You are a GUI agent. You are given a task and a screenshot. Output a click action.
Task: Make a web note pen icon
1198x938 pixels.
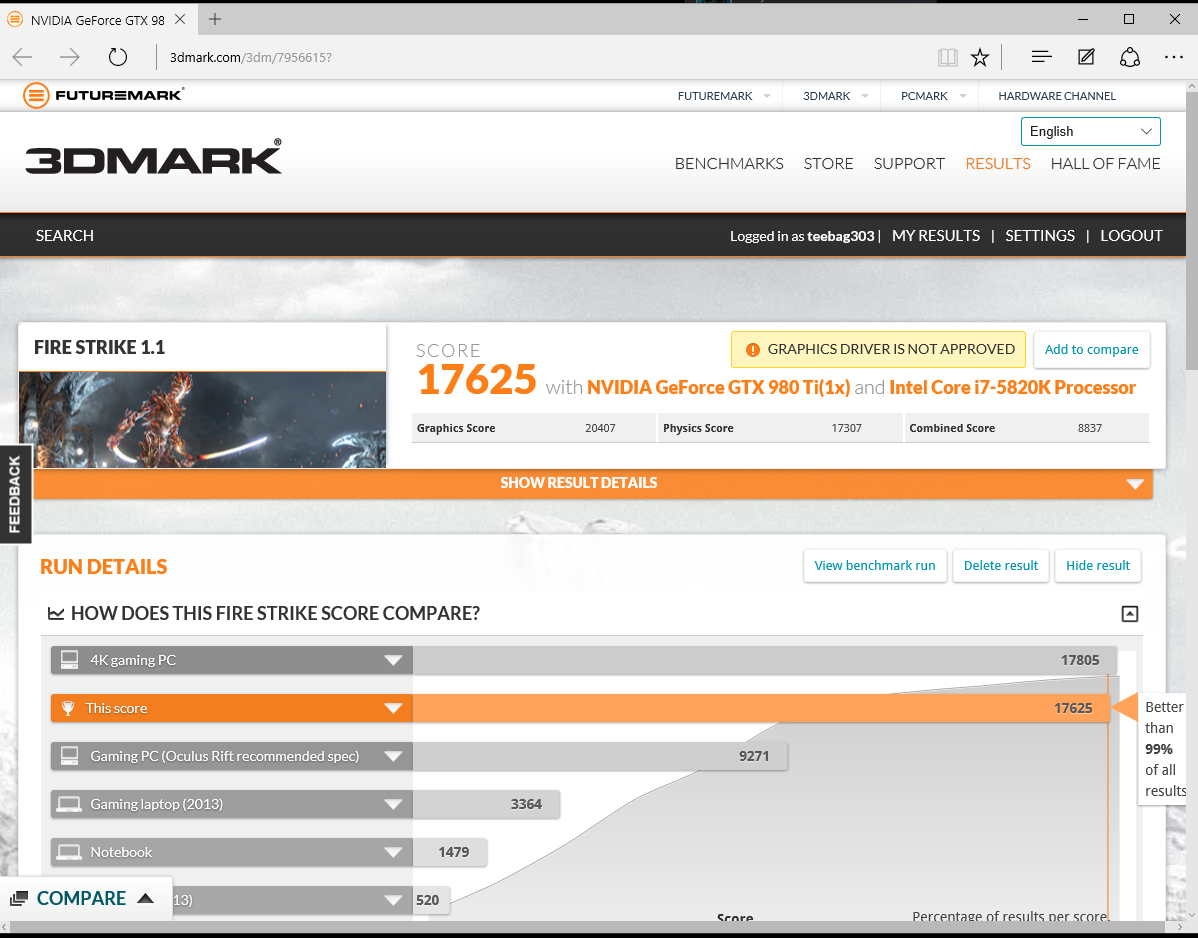point(1086,57)
